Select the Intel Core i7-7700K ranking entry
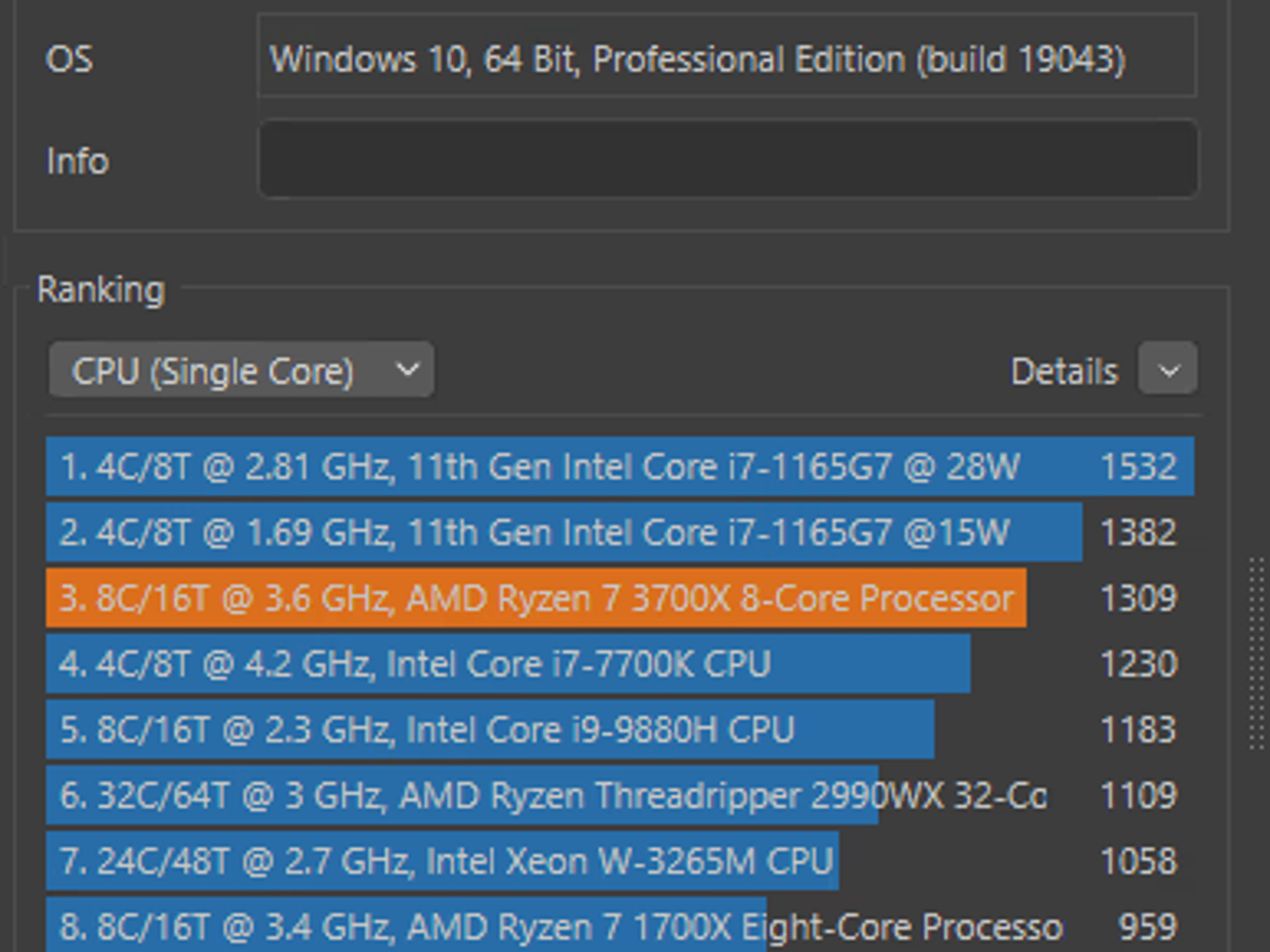This screenshot has height=952, width=1270. click(434, 663)
